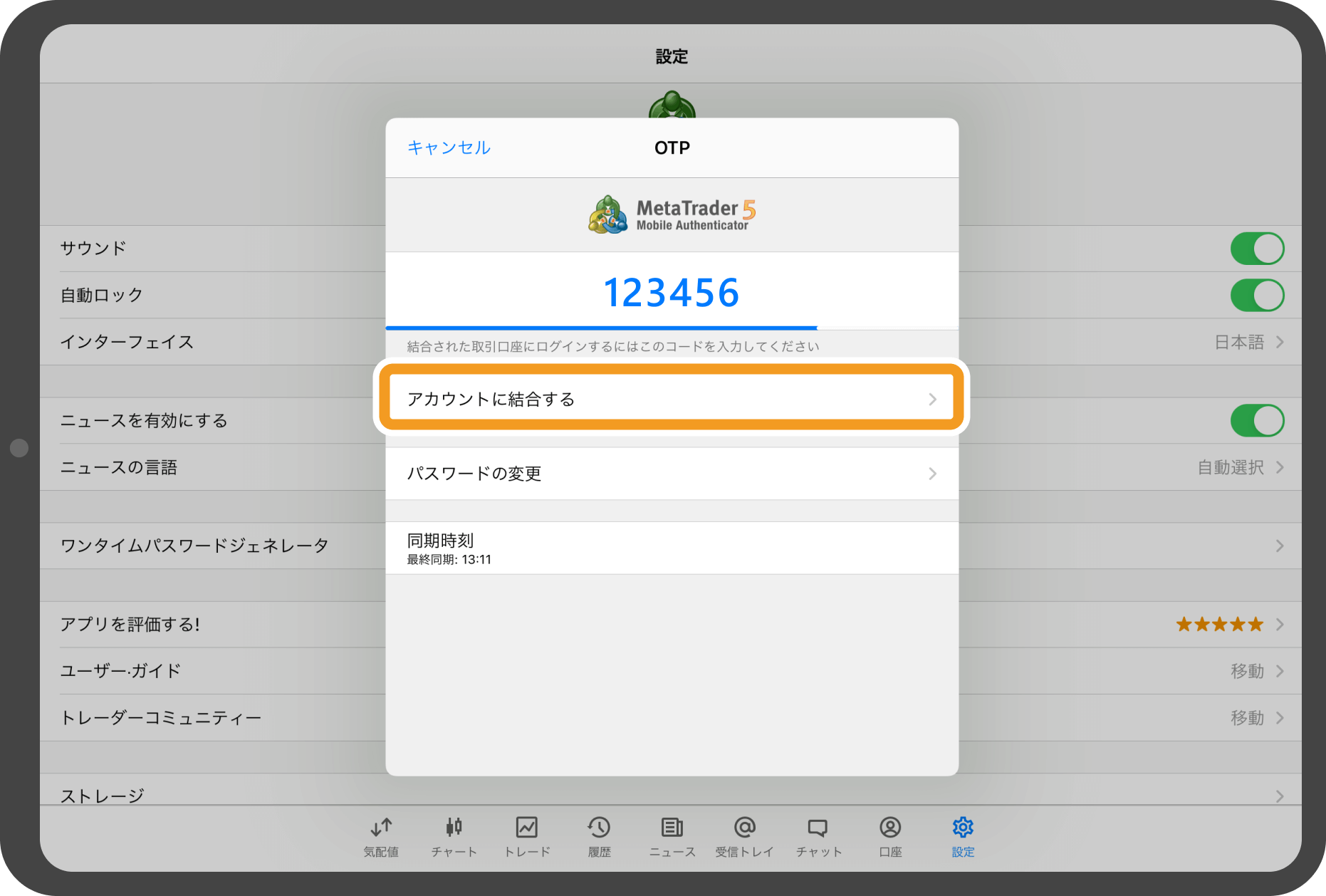The width and height of the screenshot is (1326, 896).
Task: Select the インターフェイス setting label
Action: click(x=127, y=342)
